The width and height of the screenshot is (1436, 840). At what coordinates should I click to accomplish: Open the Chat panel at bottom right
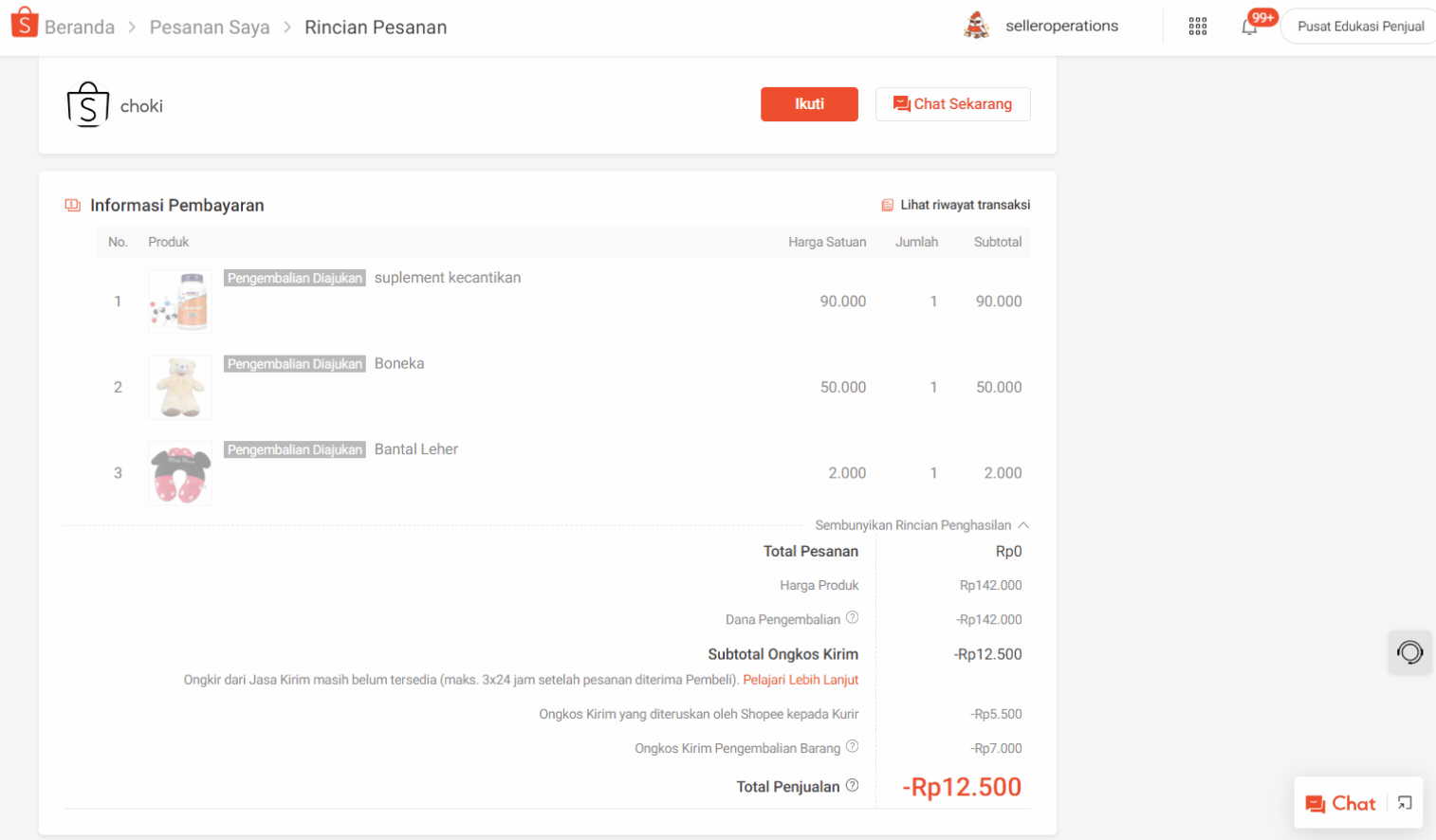pyautogui.click(x=1339, y=802)
